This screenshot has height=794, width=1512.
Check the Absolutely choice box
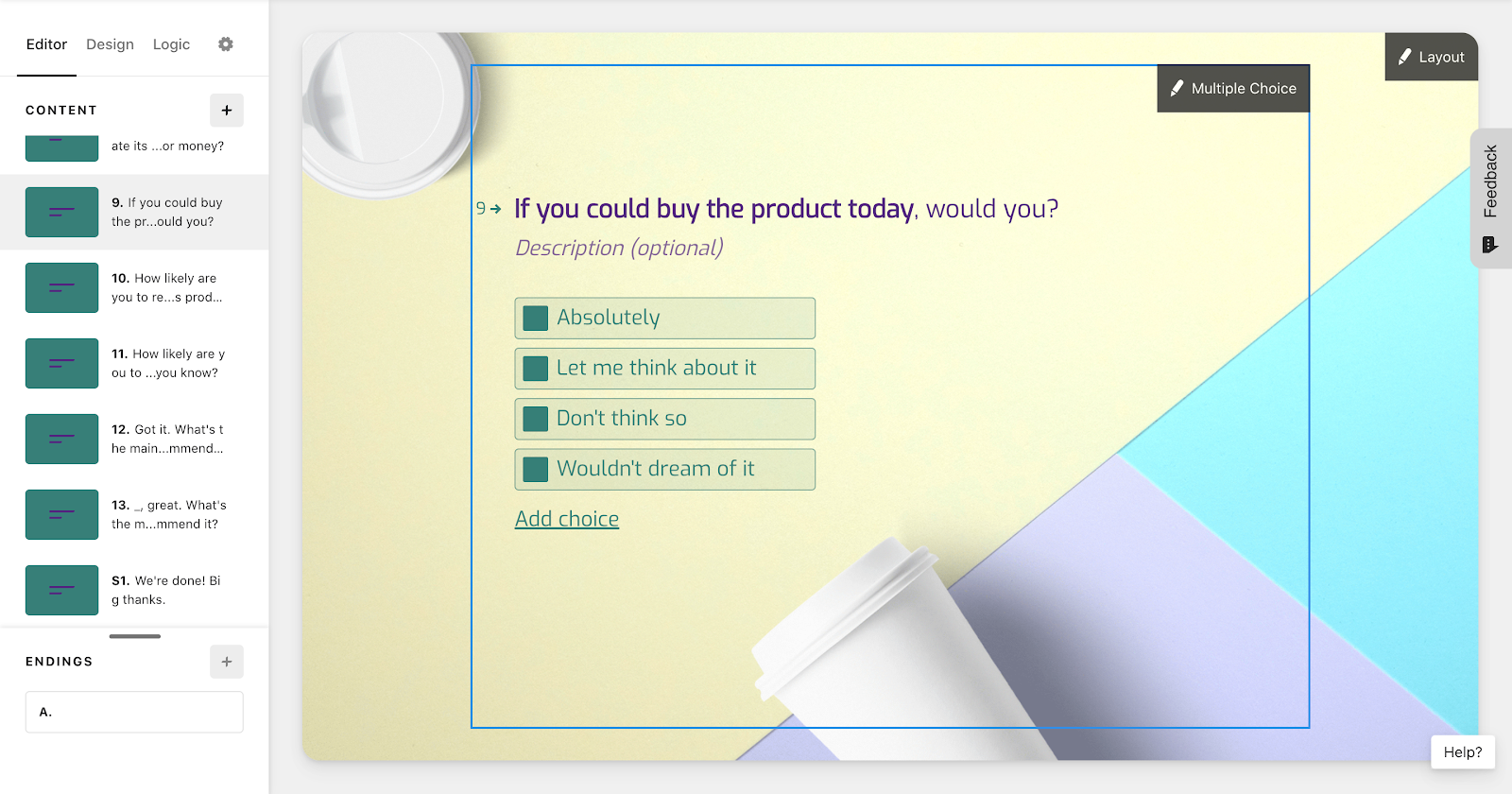[536, 318]
